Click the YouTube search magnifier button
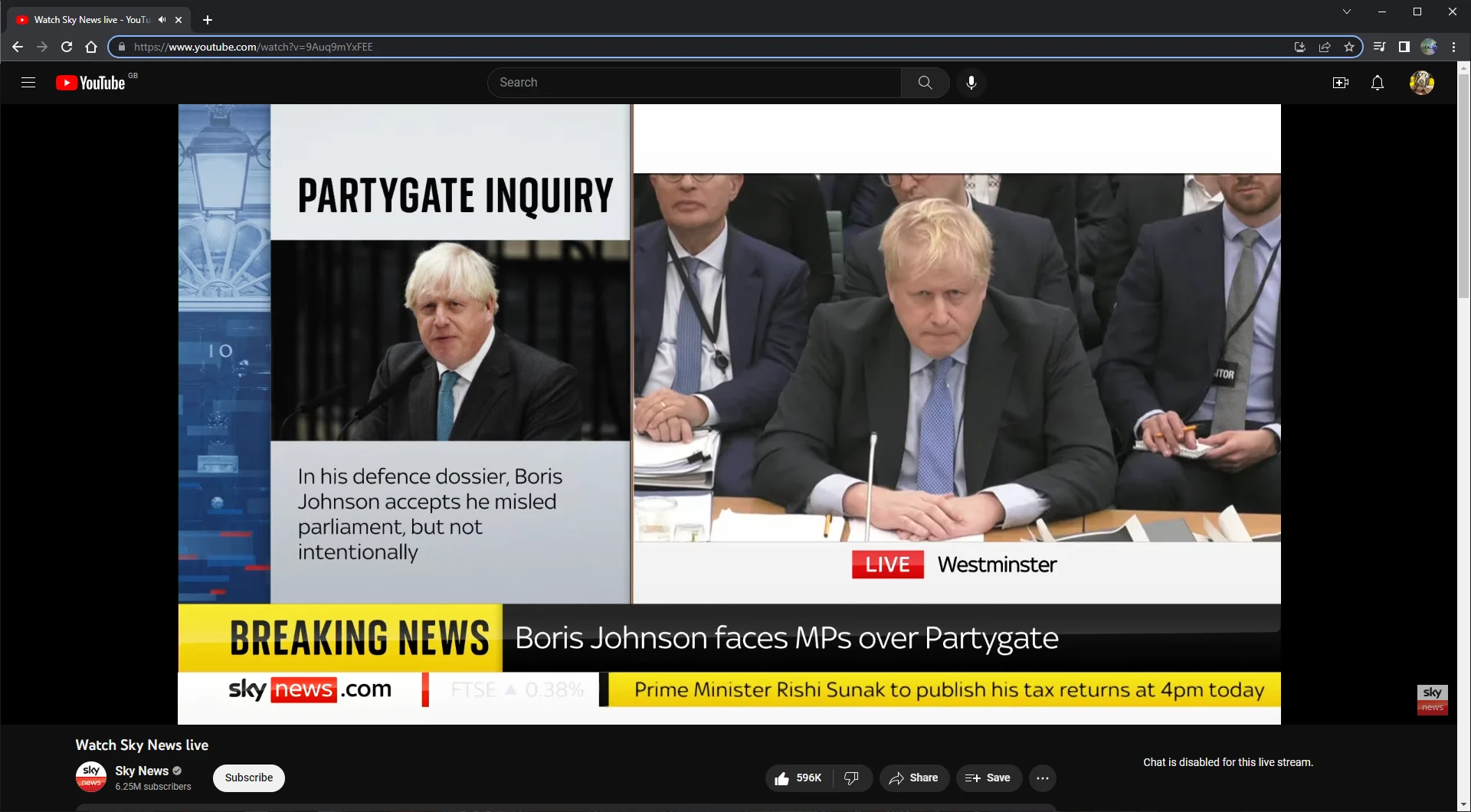The height and width of the screenshot is (812, 1471). pyautogui.click(x=926, y=83)
